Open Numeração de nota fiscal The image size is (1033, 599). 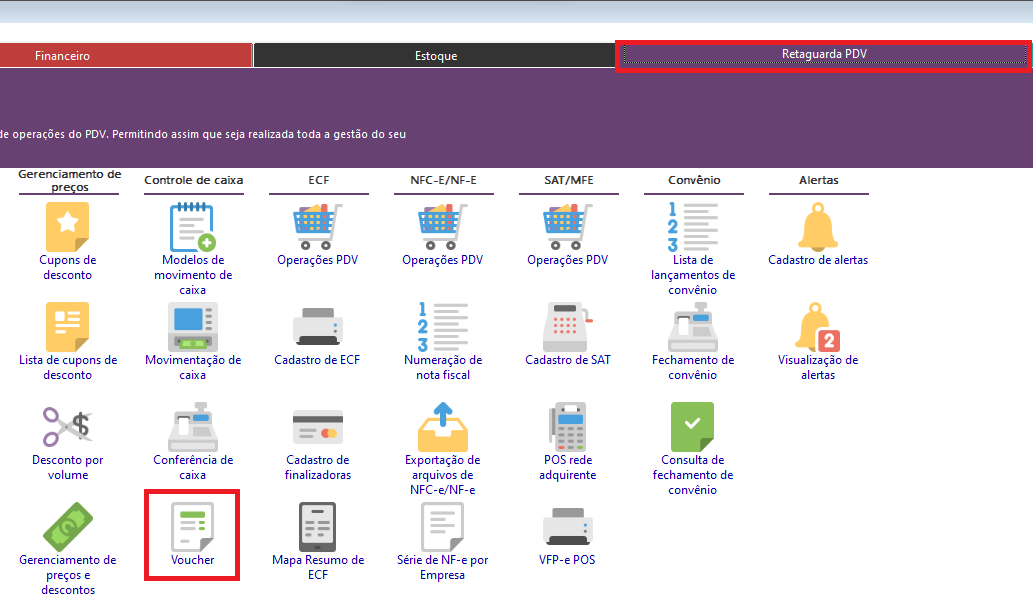(x=442, y=327)
